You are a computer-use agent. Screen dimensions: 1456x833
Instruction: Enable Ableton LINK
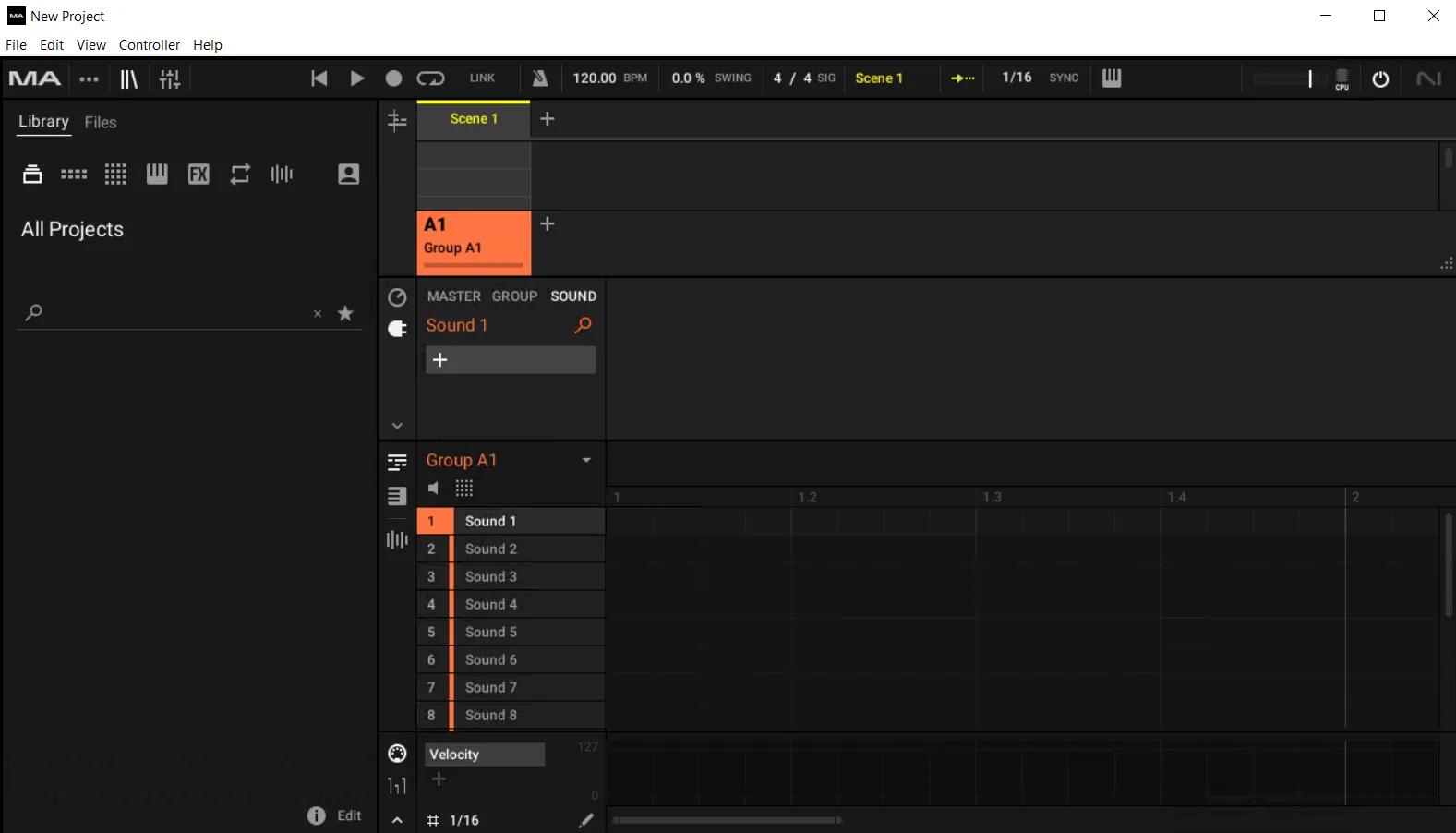click(x=482, y=78)
